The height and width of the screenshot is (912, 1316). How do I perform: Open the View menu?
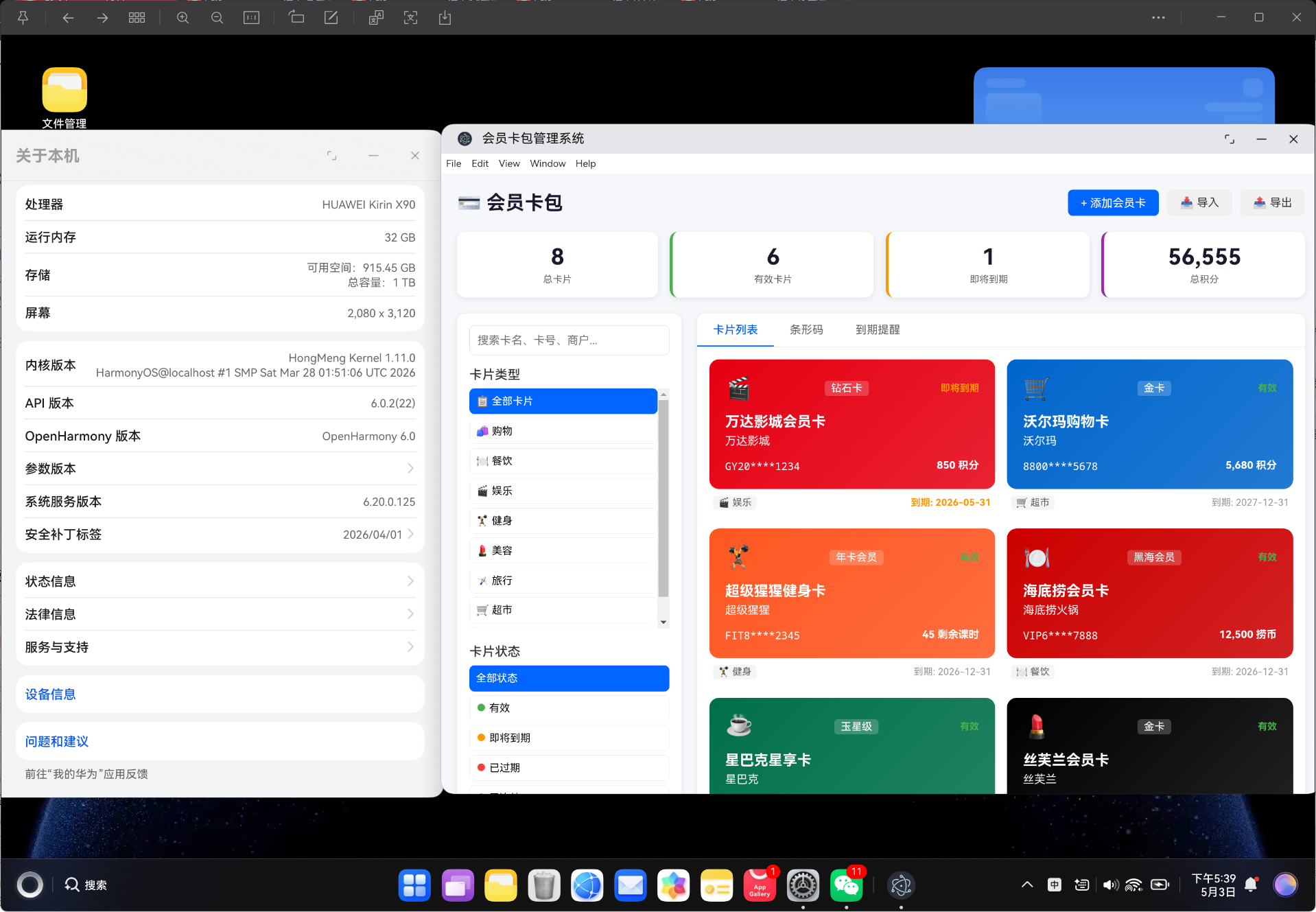(509, 163)
